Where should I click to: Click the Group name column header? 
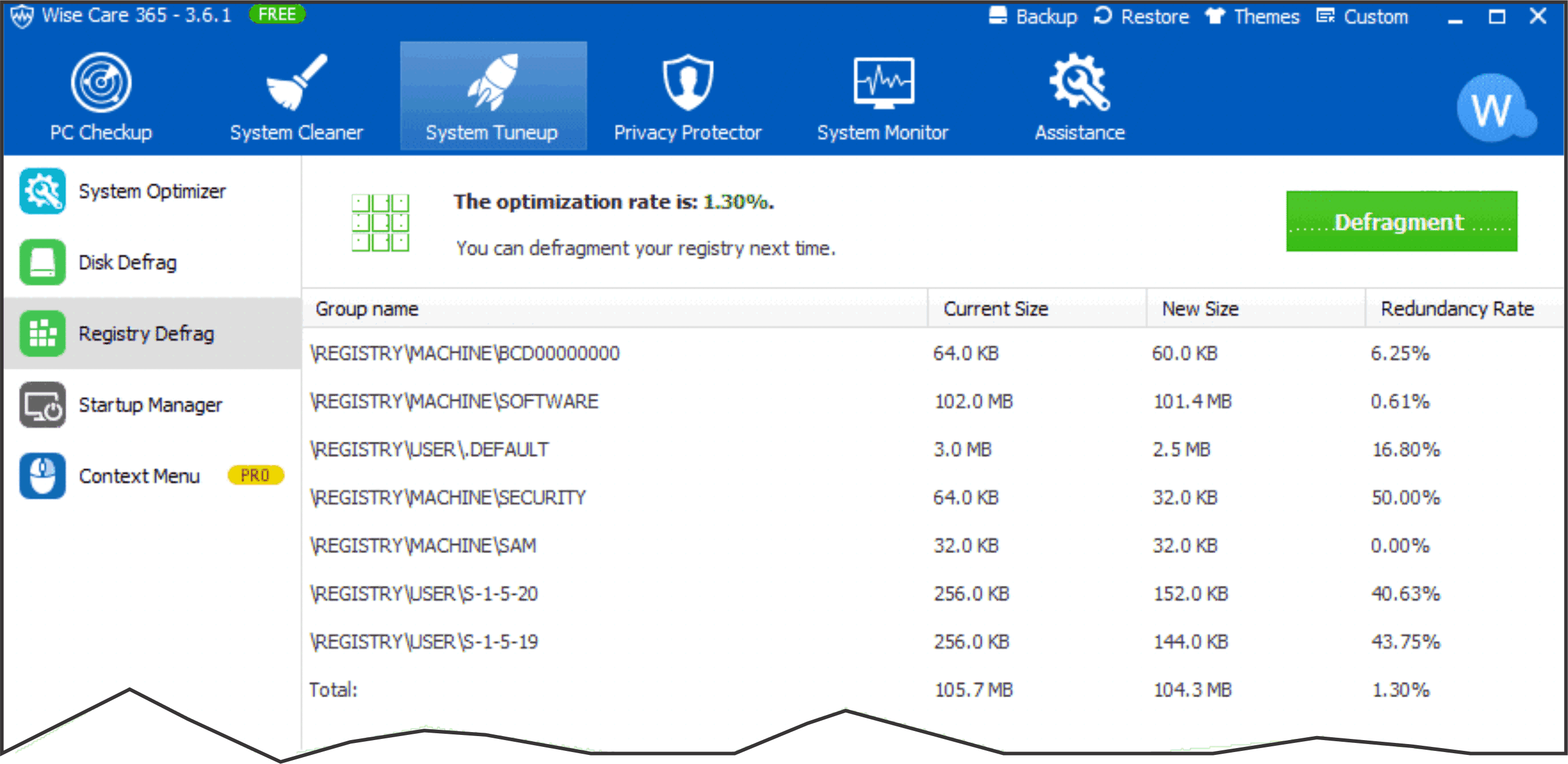point(615,309)
